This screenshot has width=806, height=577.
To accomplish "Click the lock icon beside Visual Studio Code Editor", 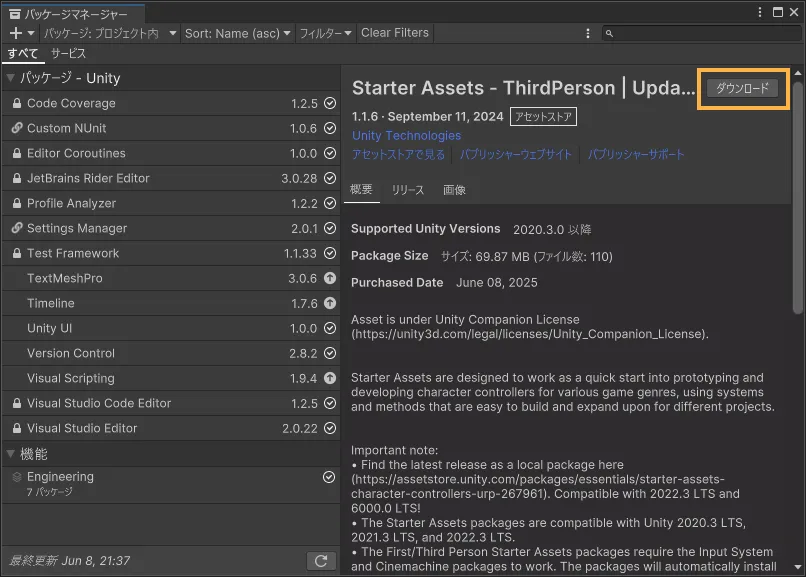I will (17, 403).
